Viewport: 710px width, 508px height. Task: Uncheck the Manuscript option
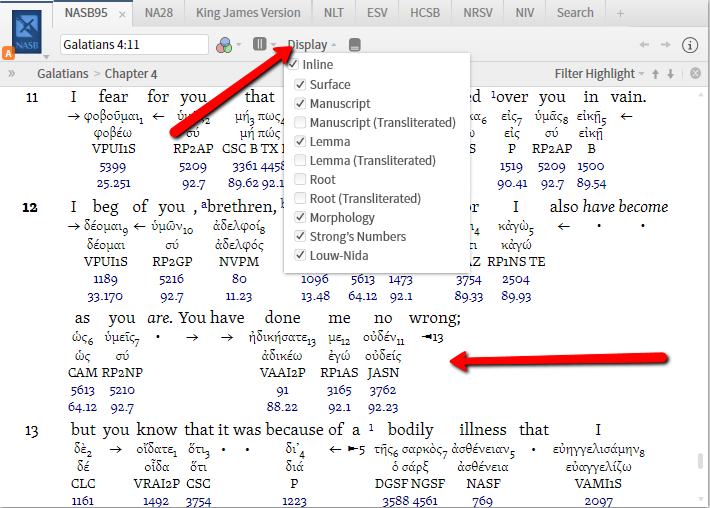click(300, 103)
